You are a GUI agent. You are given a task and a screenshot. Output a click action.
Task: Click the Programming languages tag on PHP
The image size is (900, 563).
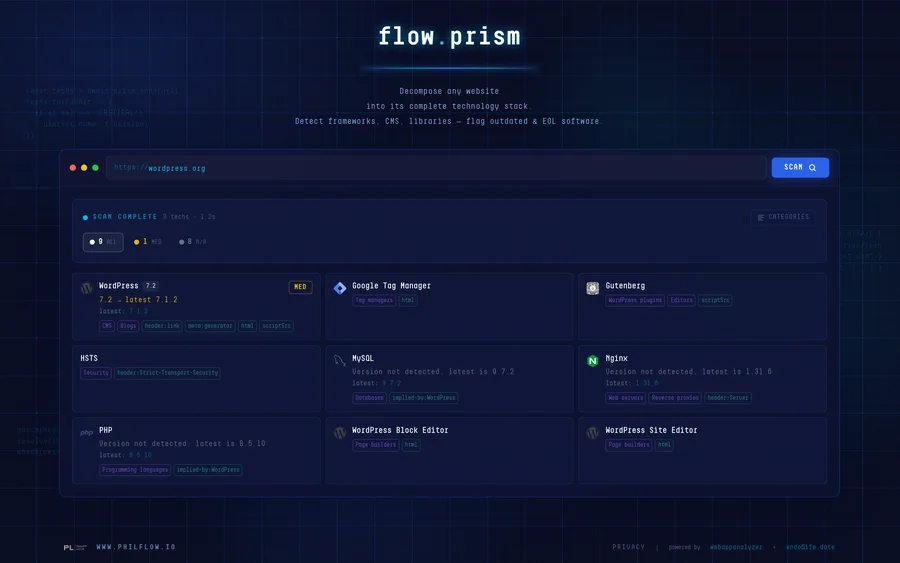[x=135, y=470]
